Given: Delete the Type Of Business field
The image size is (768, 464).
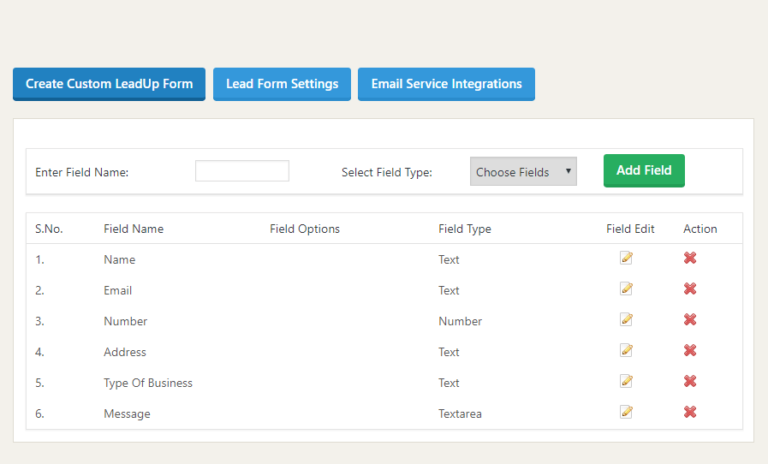Looking at the screenshot, I should [x=690, y=381].
